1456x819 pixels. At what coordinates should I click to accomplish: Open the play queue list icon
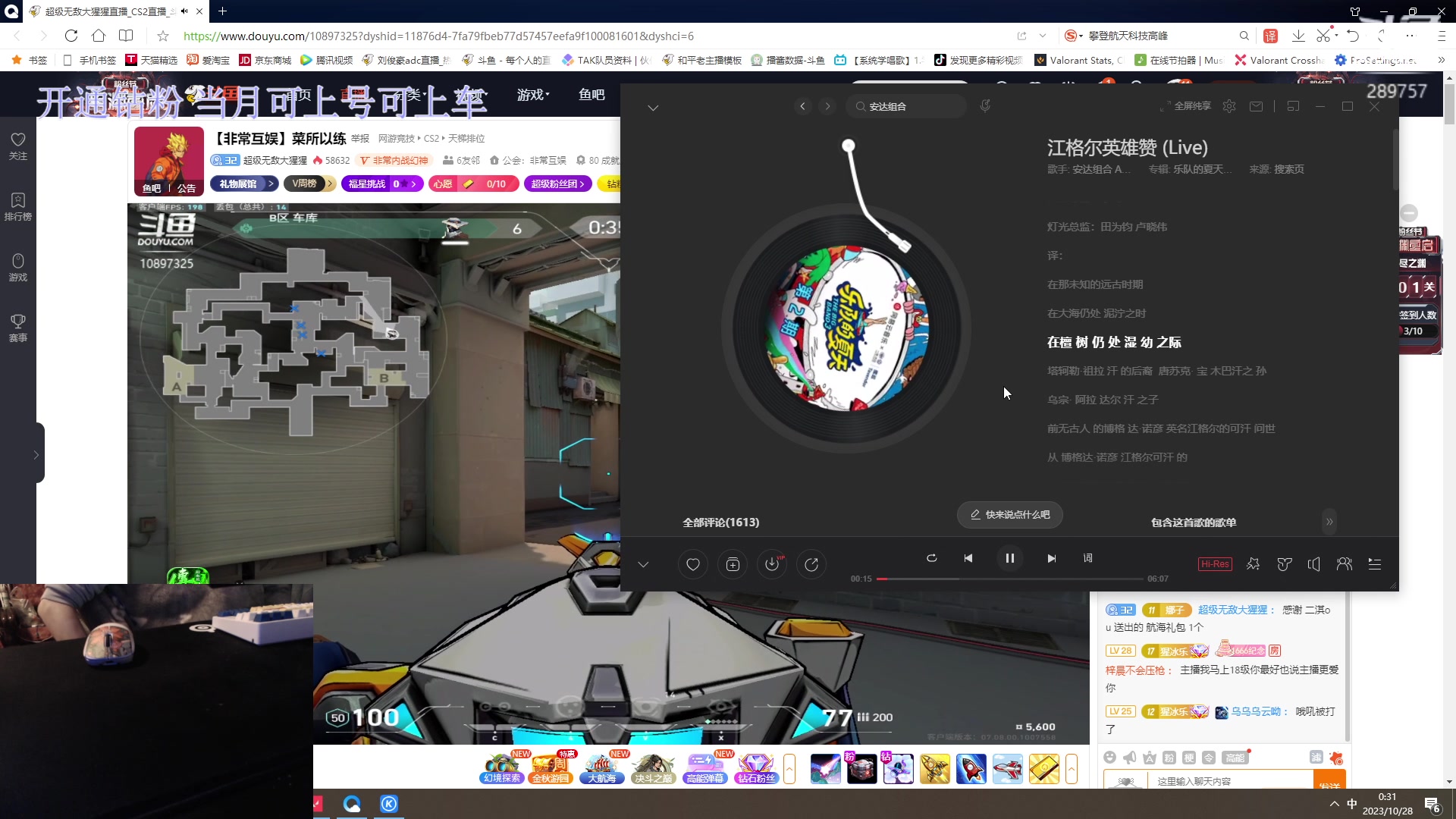pos(1375,564)
